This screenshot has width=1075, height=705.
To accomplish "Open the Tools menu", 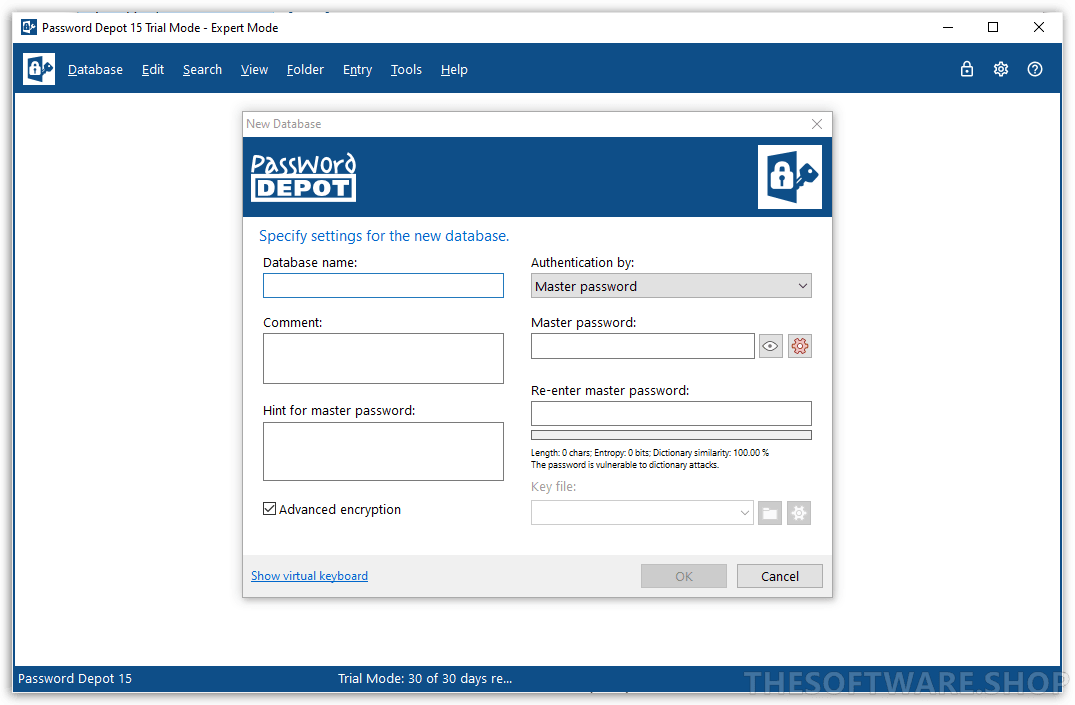I will (x=406, y=69).
